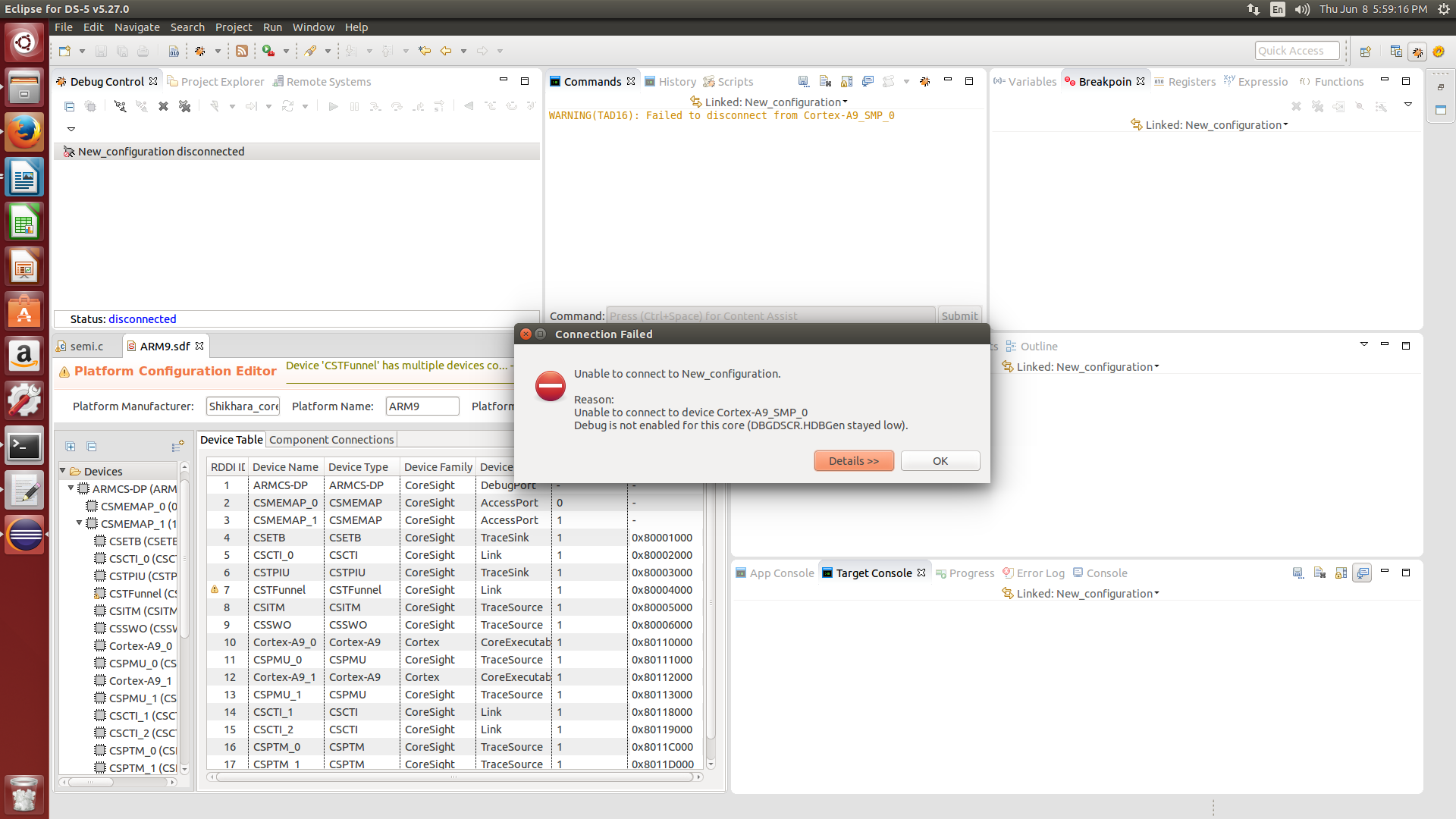Click Details >> in Connection Failed dialog
The height and width of the screenshot is (819, 1456).
[x=854, y=461]
